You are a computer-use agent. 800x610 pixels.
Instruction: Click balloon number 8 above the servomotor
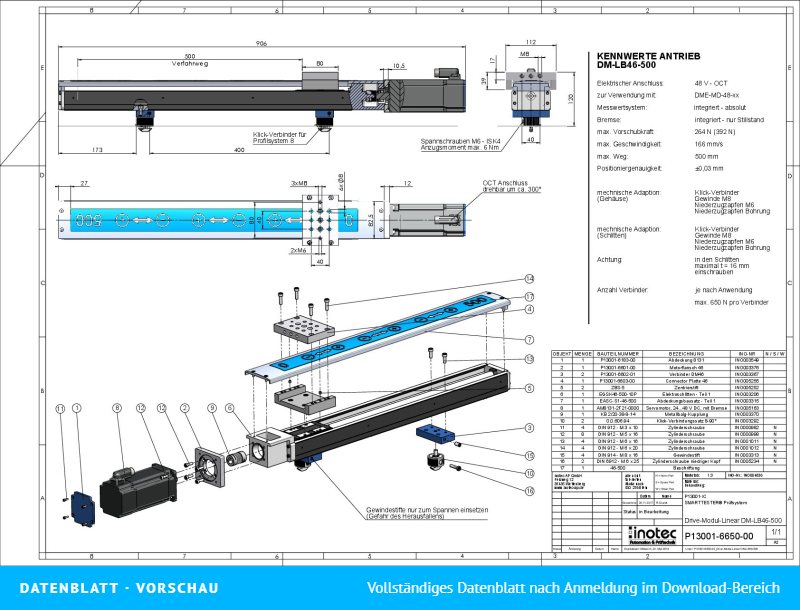pyautogui.click(x=117, y=408)
